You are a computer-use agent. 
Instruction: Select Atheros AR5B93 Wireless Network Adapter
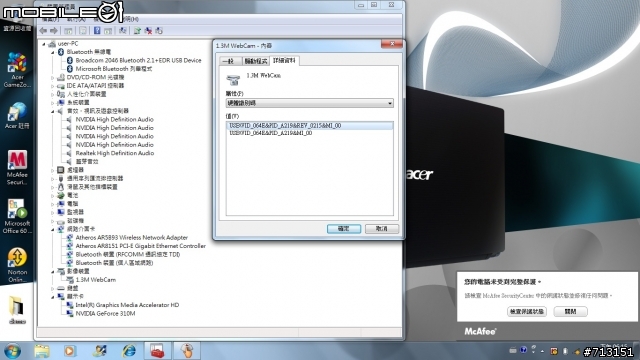[131, 238]
